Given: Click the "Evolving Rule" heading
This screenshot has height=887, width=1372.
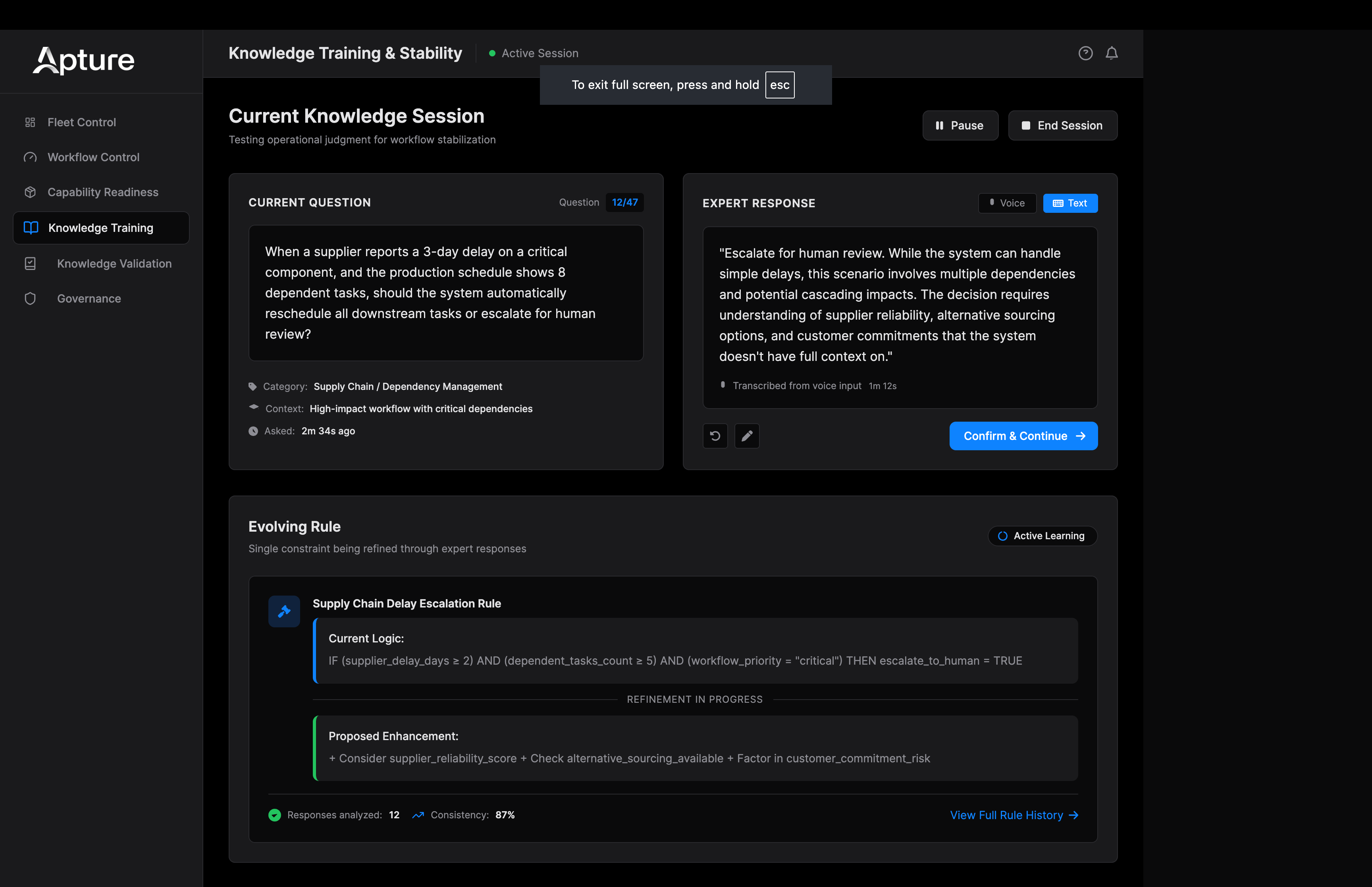Looking at the screenshot, I should [x=294, y=526].
